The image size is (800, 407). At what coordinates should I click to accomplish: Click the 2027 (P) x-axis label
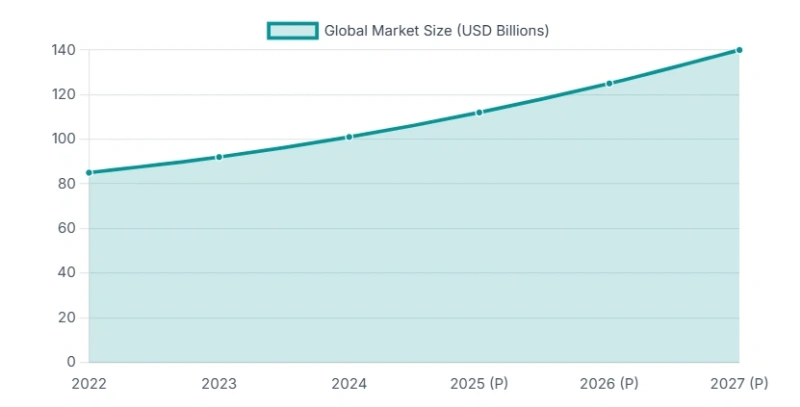(739, 383)
